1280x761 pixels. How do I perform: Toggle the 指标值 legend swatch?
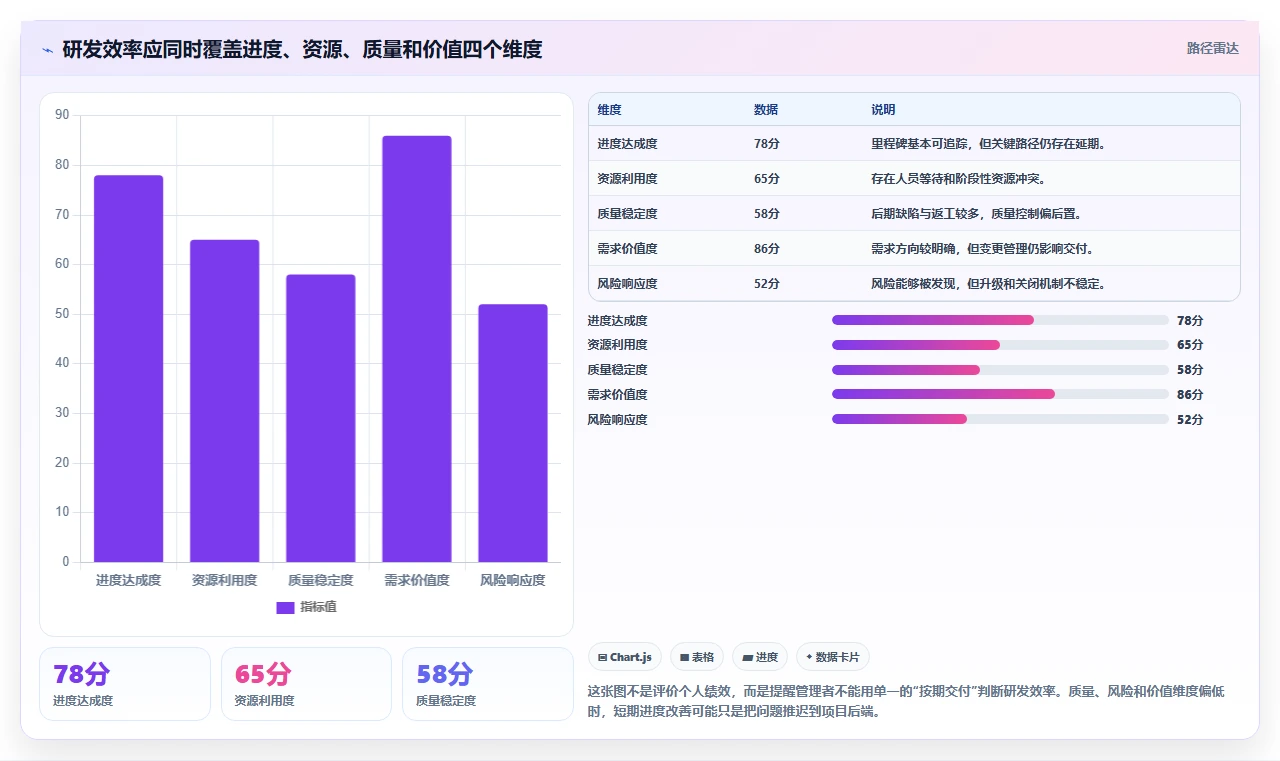pos(285,607)
